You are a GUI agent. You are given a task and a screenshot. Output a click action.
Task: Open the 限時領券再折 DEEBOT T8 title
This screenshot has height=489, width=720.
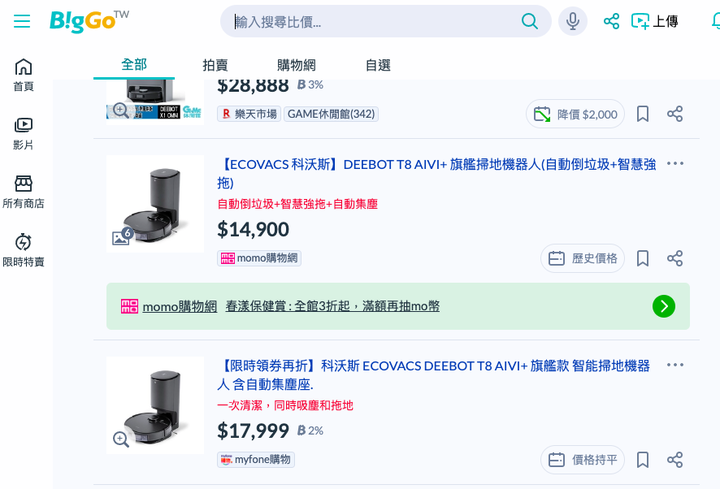[x=433, y=375]
